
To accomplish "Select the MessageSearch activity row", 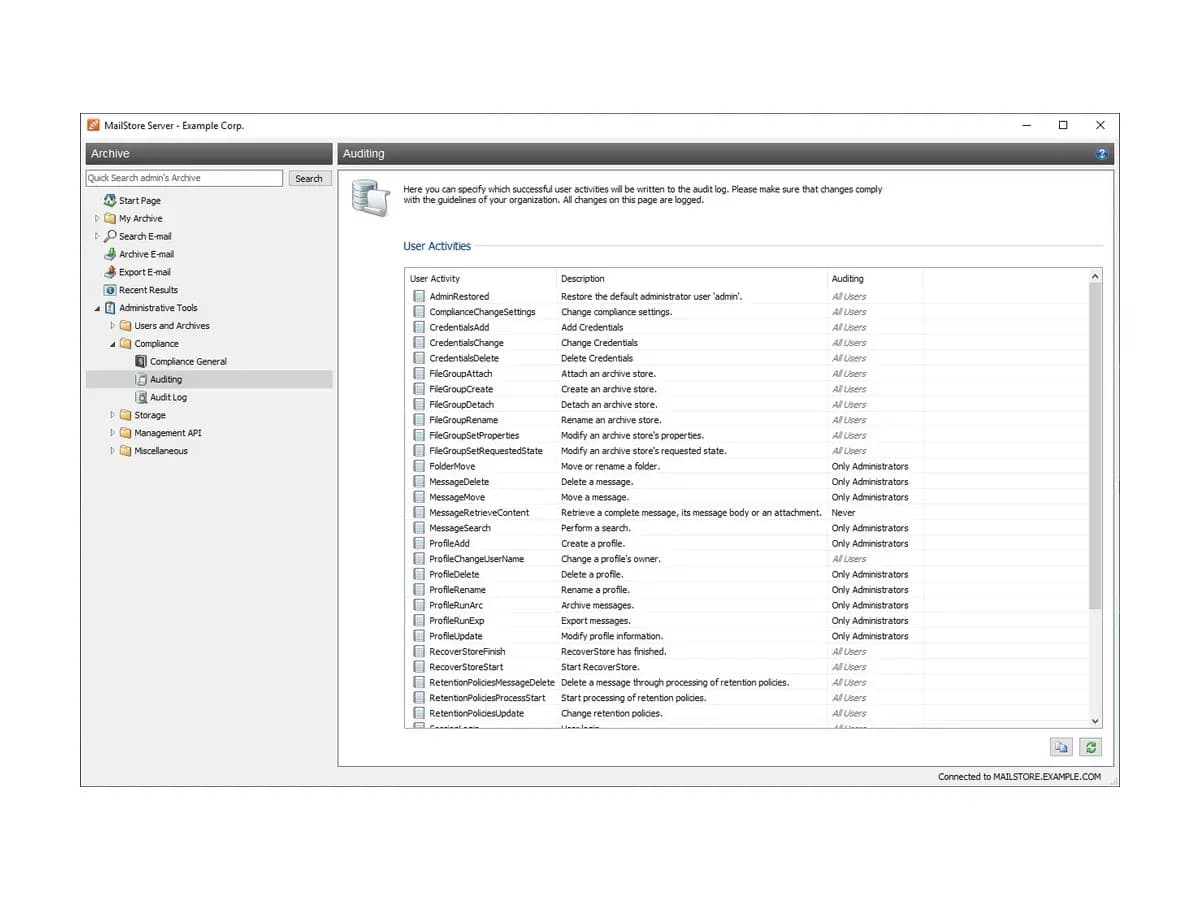I will click(747, 528).
